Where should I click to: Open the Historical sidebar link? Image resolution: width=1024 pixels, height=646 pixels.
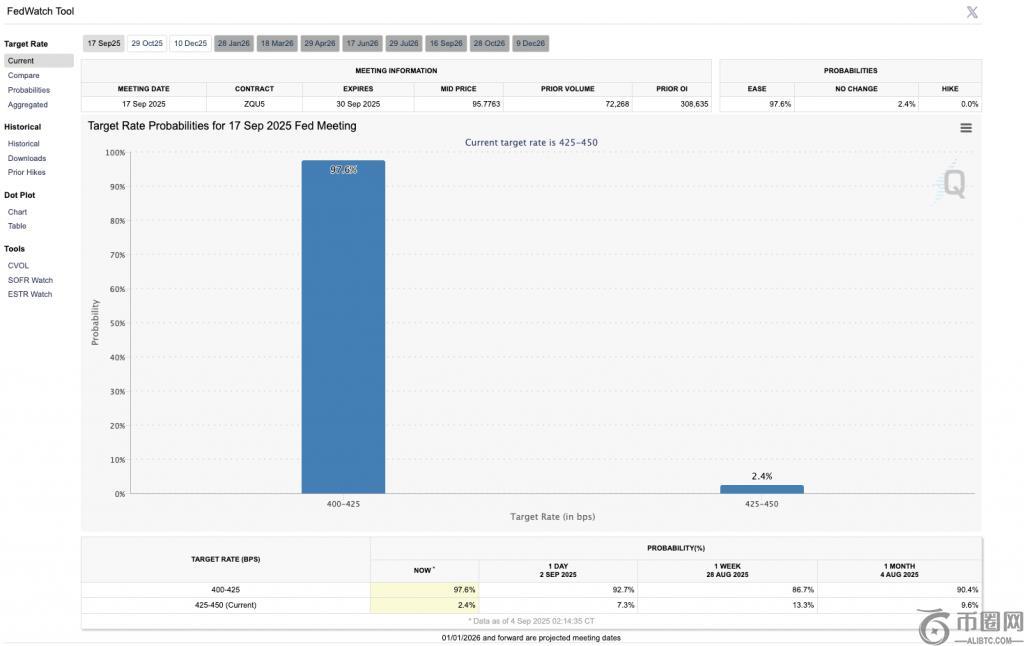(24, 144)
